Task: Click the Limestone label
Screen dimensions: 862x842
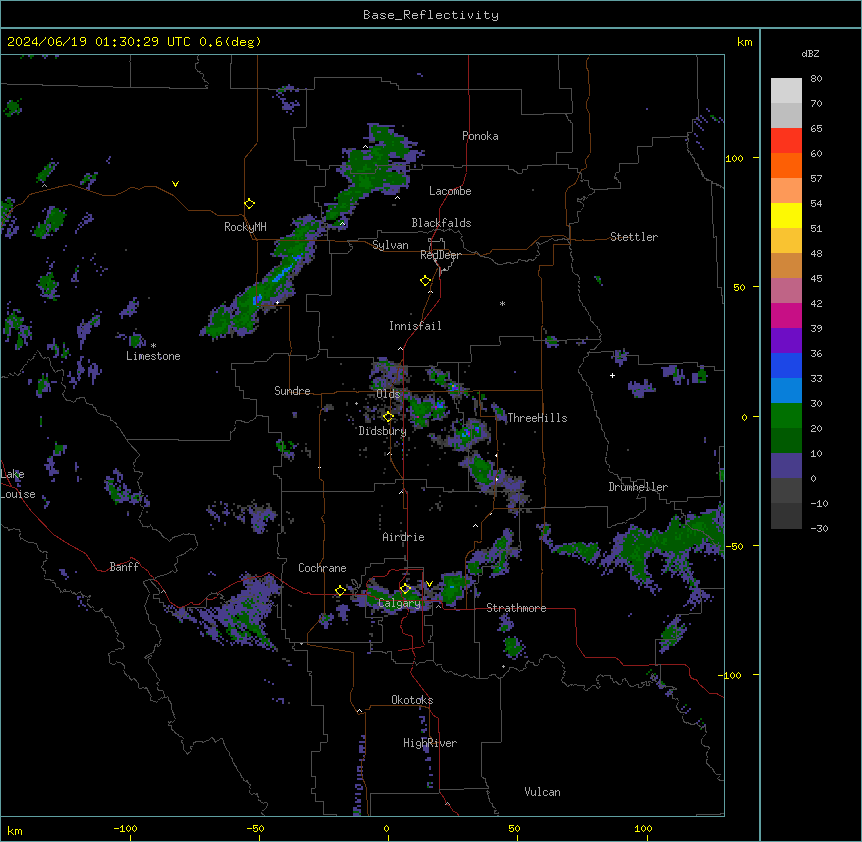Action: [x=153, y=356]
